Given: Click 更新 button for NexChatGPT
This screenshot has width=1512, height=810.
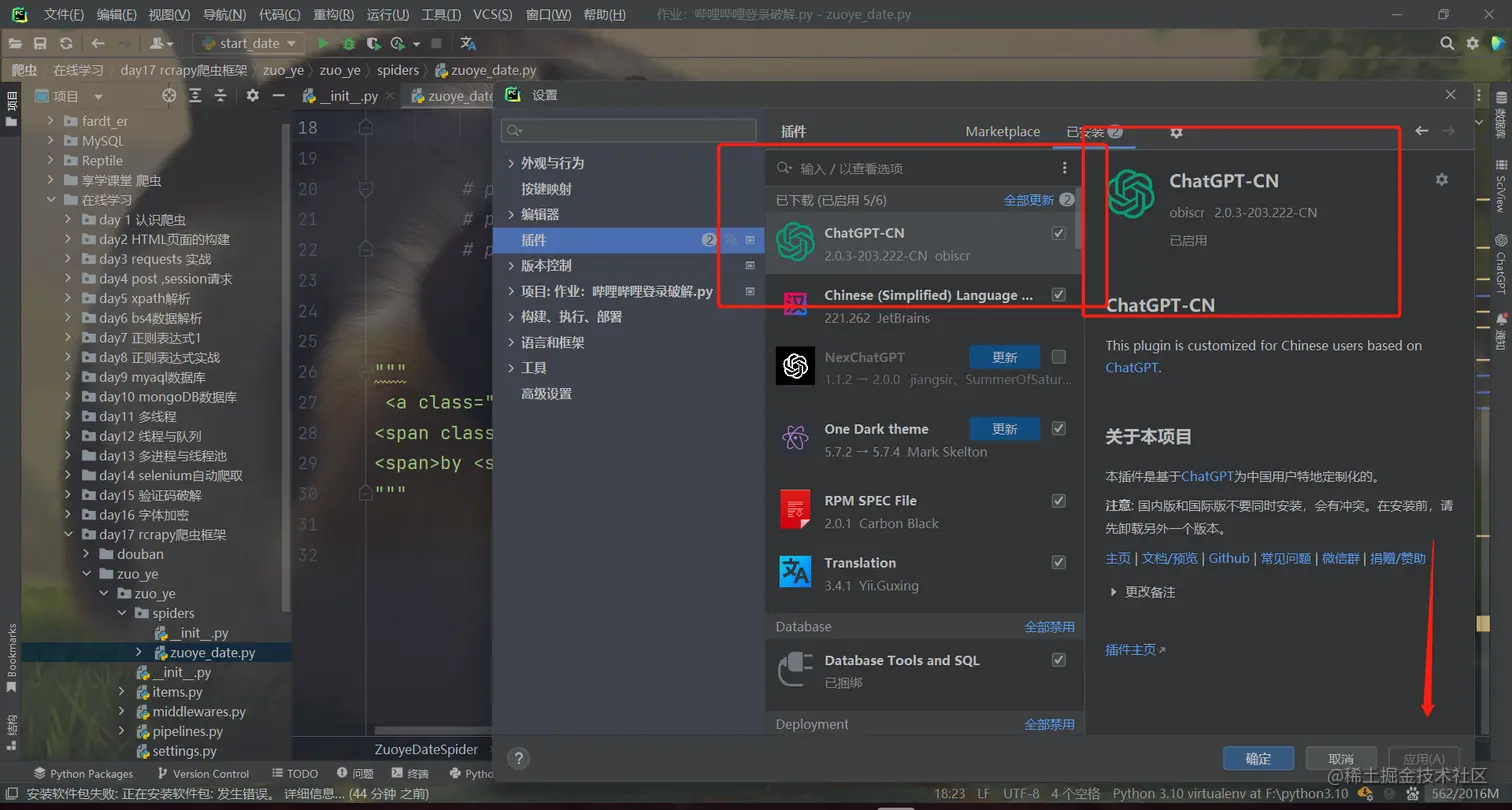Looking at the screenshot, I should click(1004, 357).
